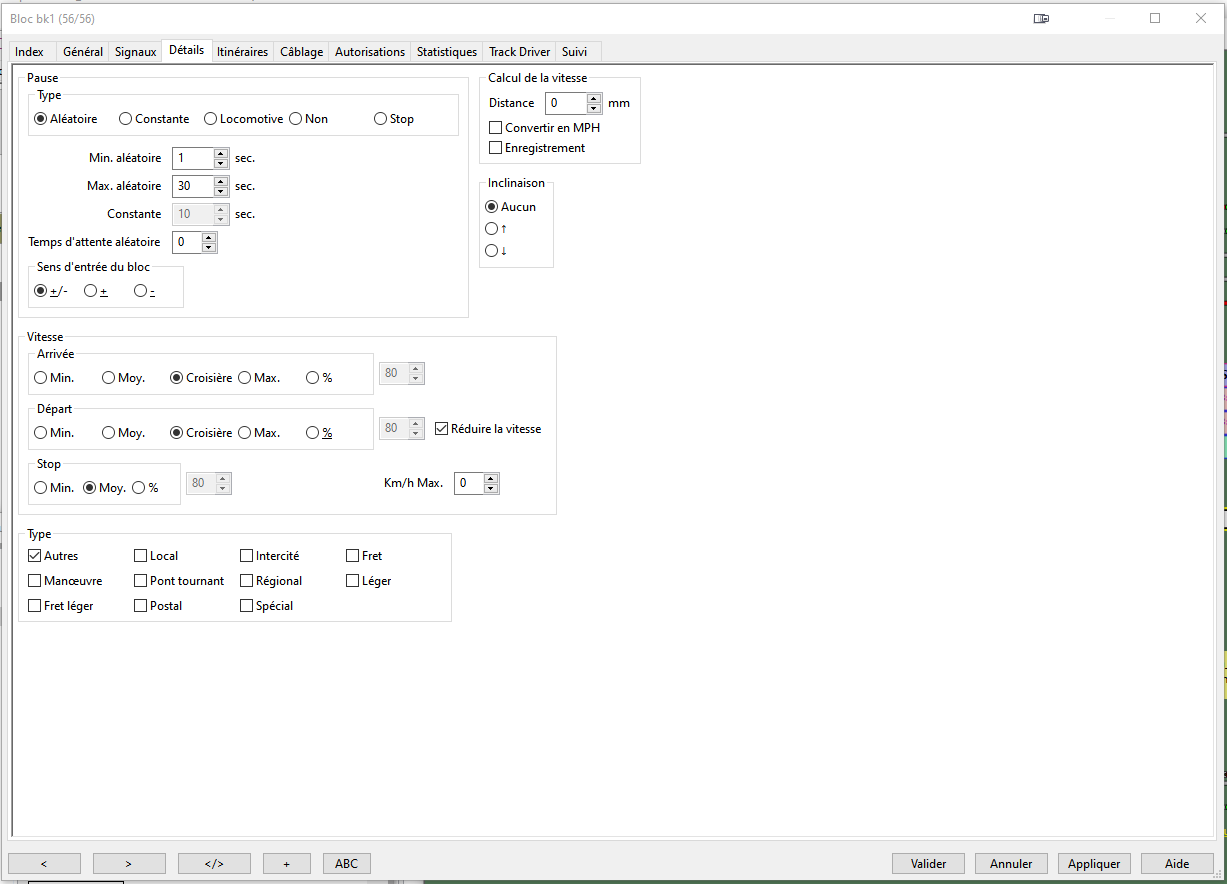Increase the Km/h Max. value with up arrow

[x=490, y=479]
